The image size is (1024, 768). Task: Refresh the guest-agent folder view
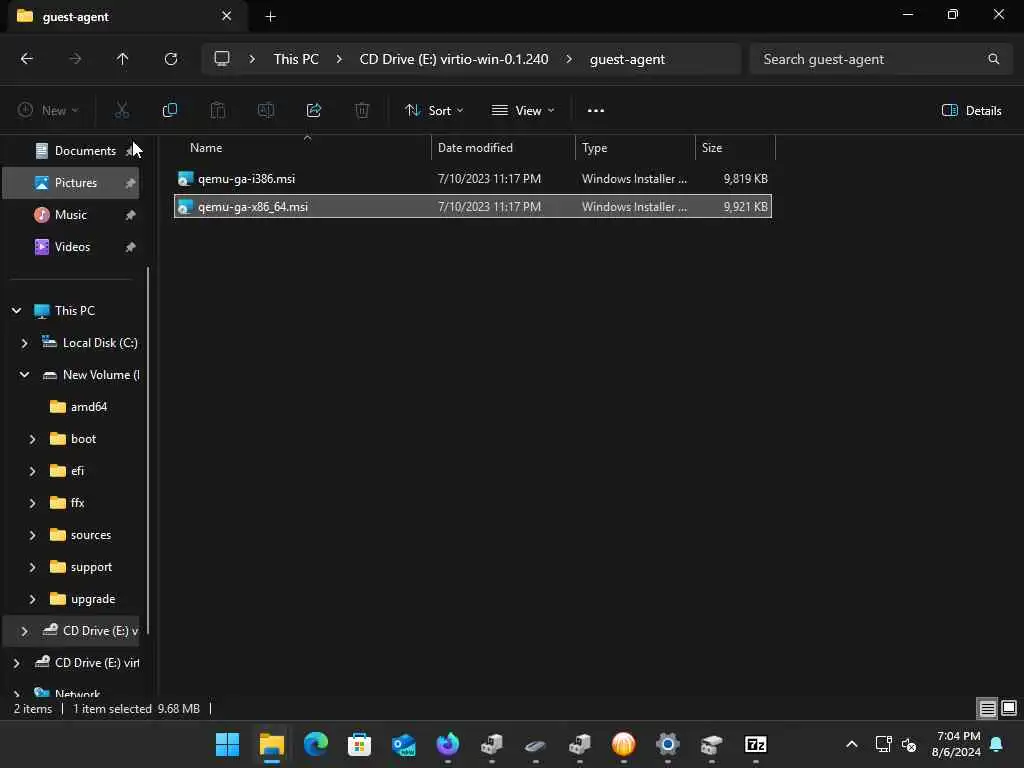pos(171,59)
